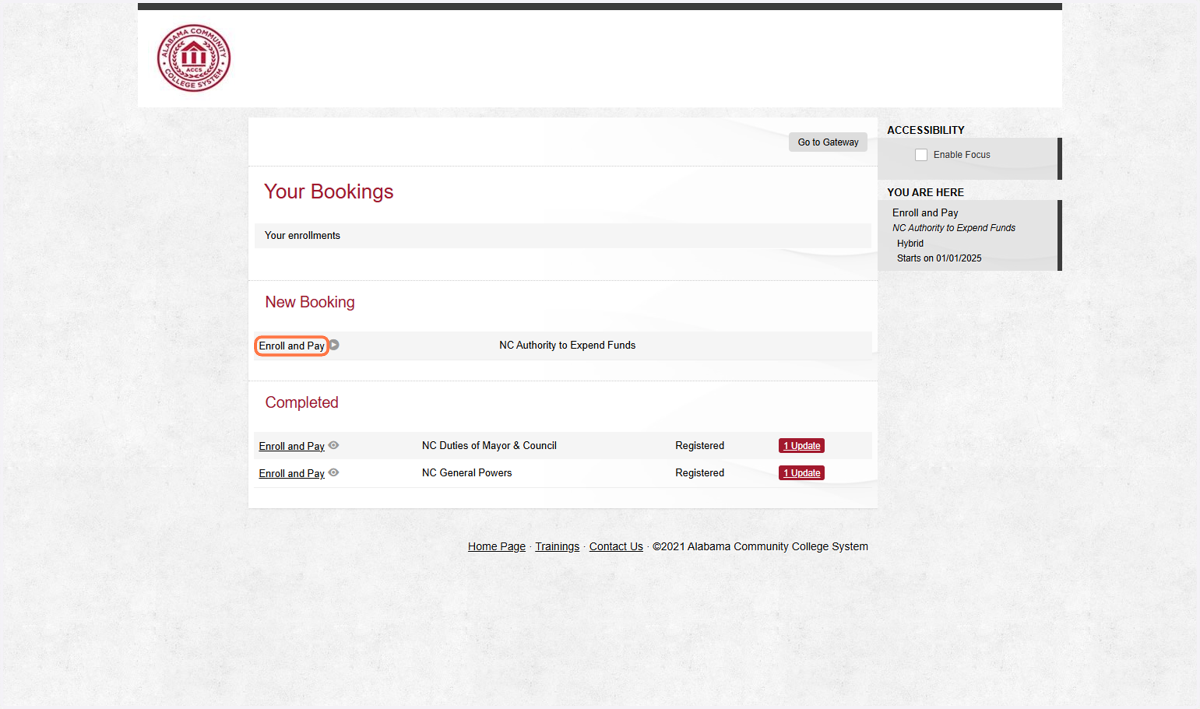Click Registered status for NC Duties of Mayor
The width and height of the screenshot is (1200, 709).
pos(700,446)
